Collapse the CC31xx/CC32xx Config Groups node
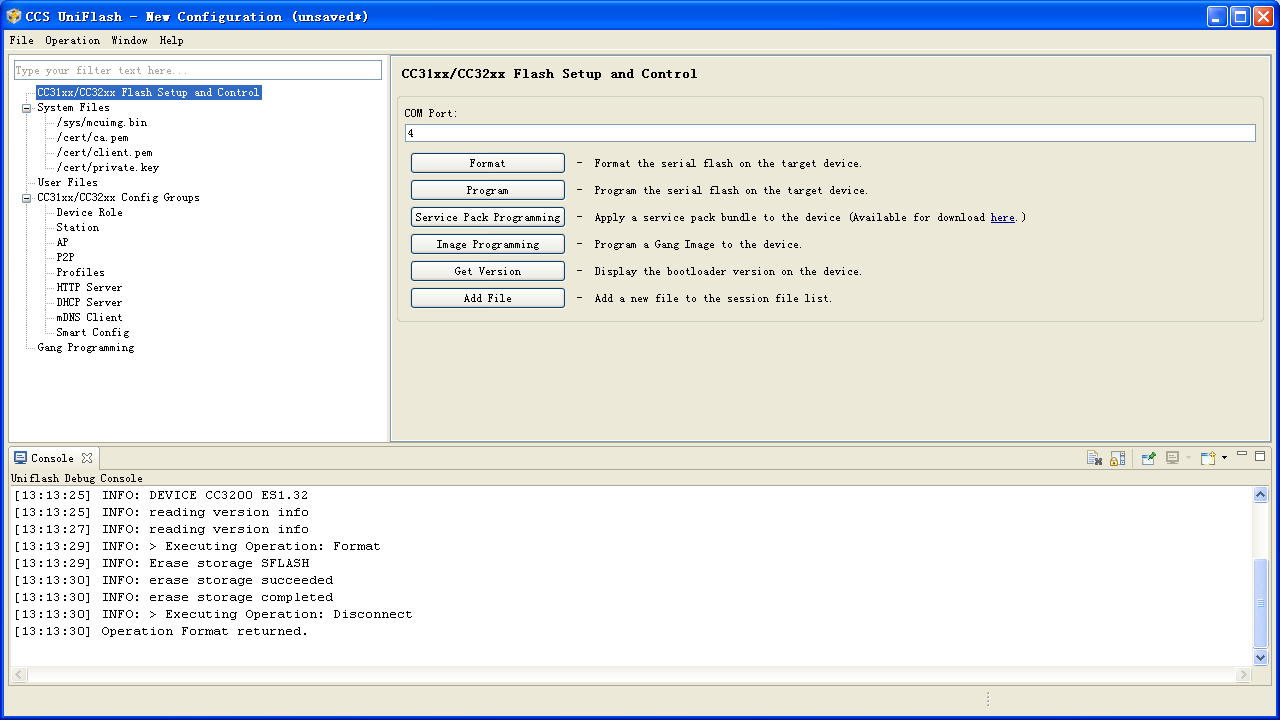The height and width of the screenshot is (720, 1280). 27,198
